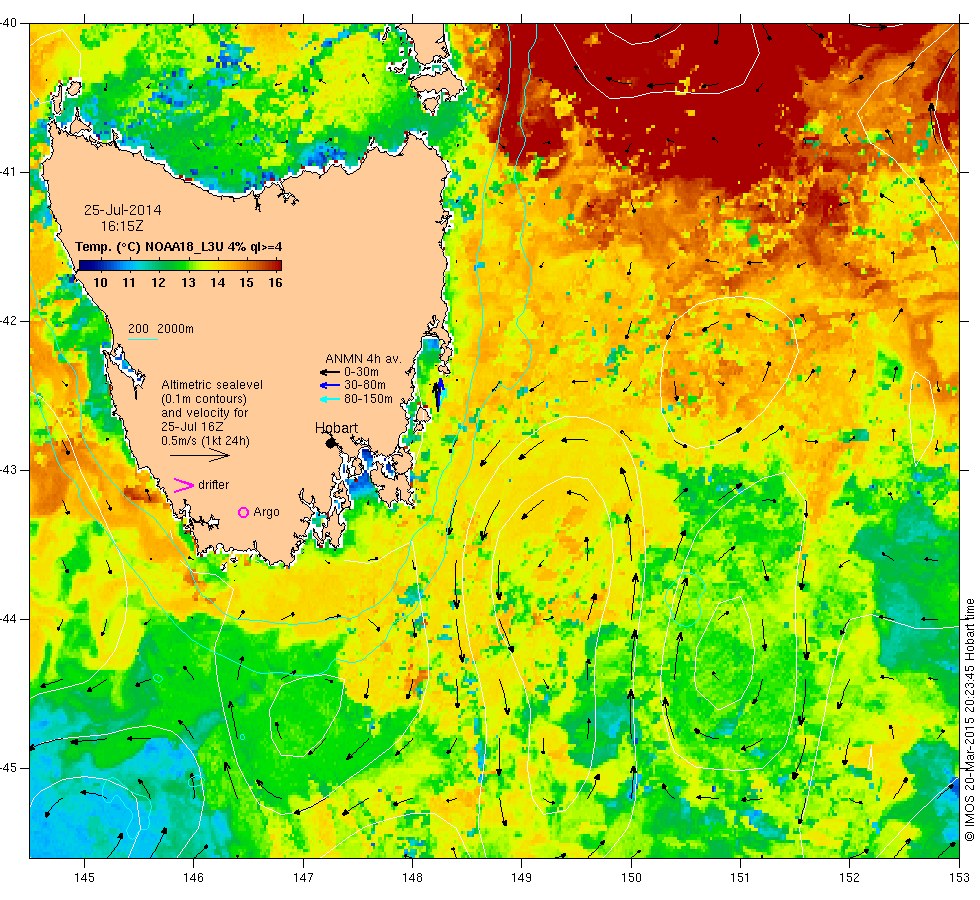Click the magenta drifter legend symbol

184,485
